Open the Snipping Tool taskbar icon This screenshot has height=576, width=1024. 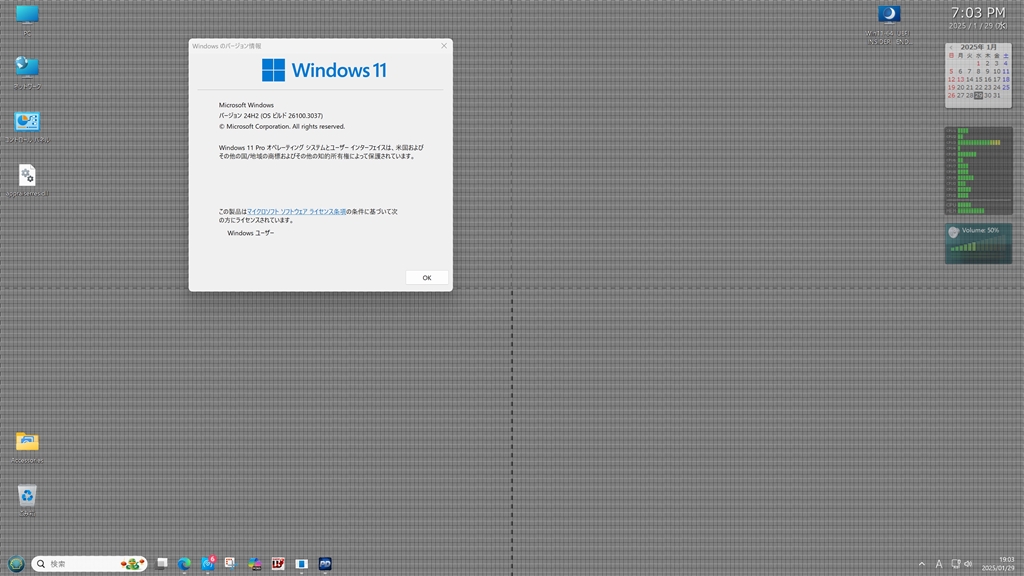(231, 564)
